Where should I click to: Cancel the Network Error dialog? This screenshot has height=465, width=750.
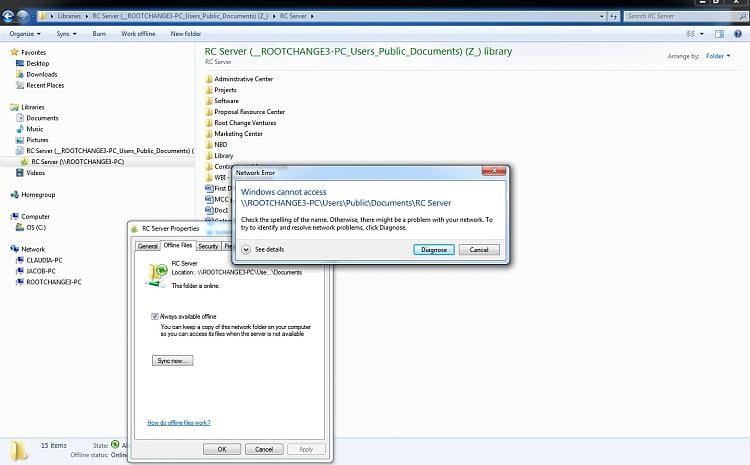pyautogui.click(x=479, y=250)
